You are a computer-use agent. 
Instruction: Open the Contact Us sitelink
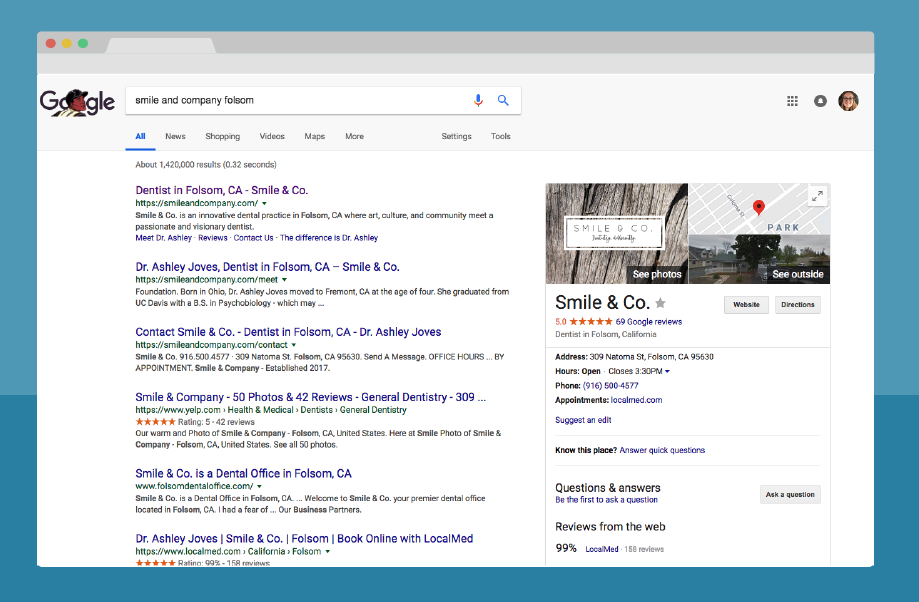(253, 238)
